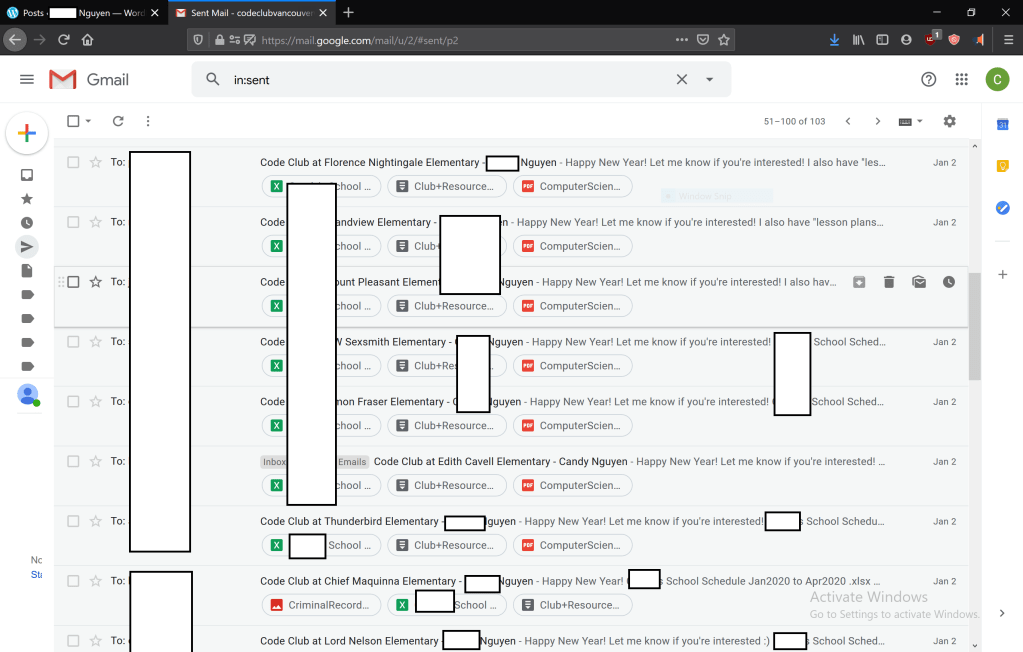Open Google apps grid launcher
The width and height of the screenshot is (1023, 652).
(961, 79)
